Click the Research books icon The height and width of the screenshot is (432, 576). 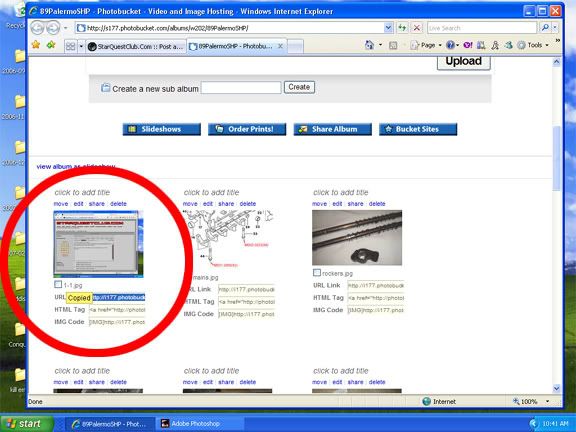[x=481, y=45]
